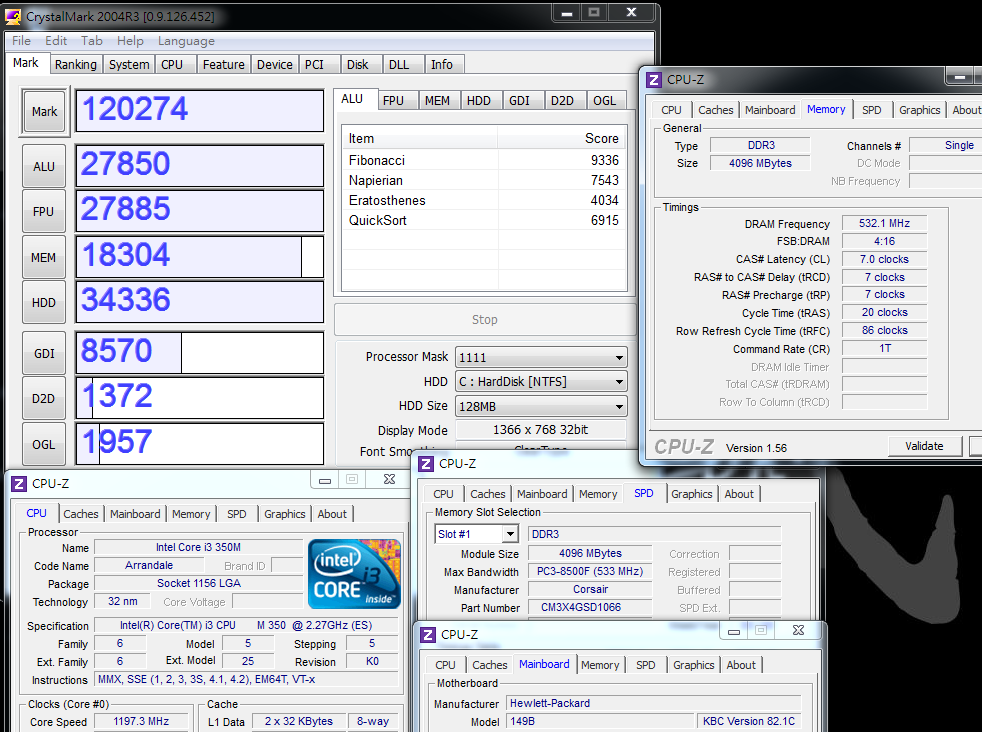Click the Score column header
The image size is (982, 732).
pos(561,138)
